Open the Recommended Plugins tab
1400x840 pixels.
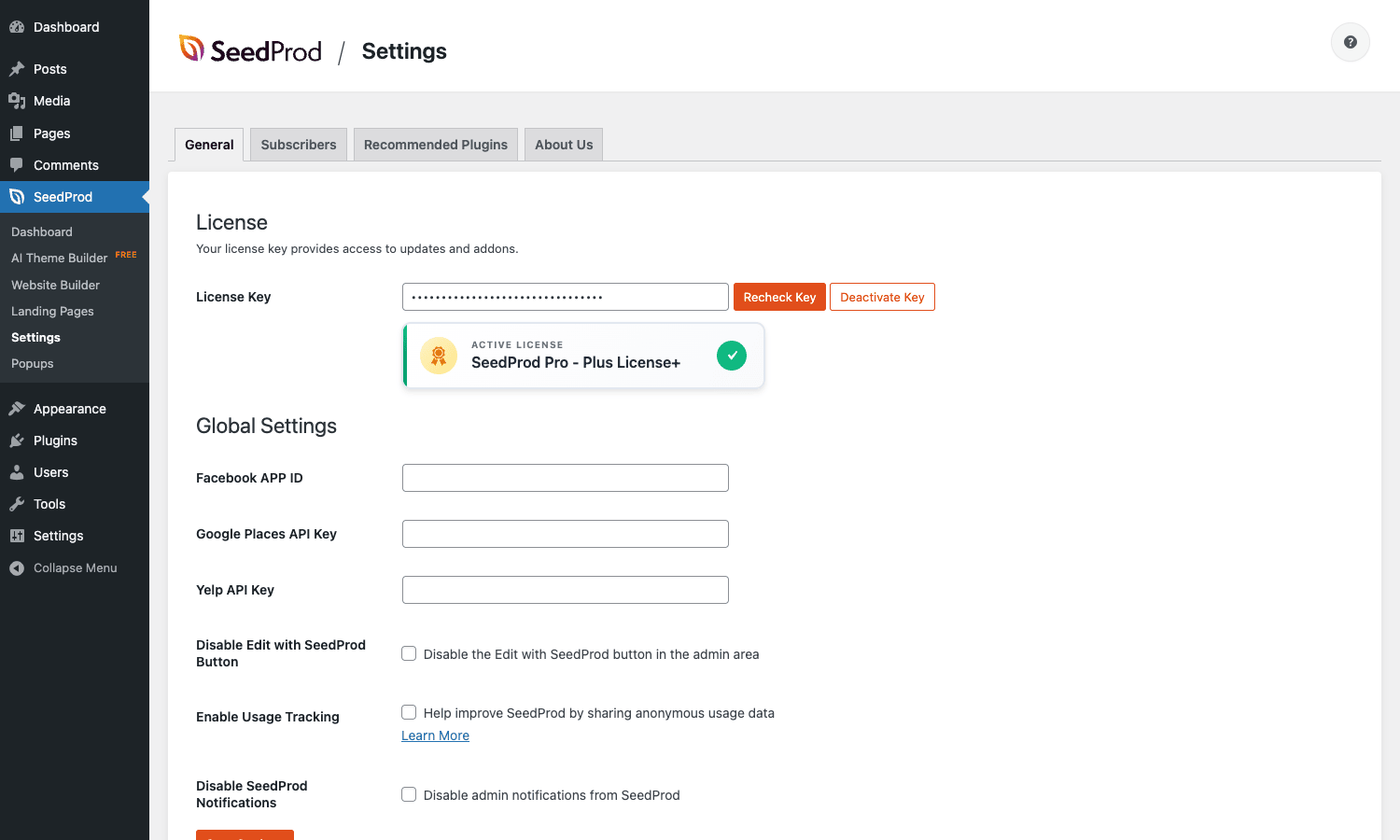pos(436,145)
